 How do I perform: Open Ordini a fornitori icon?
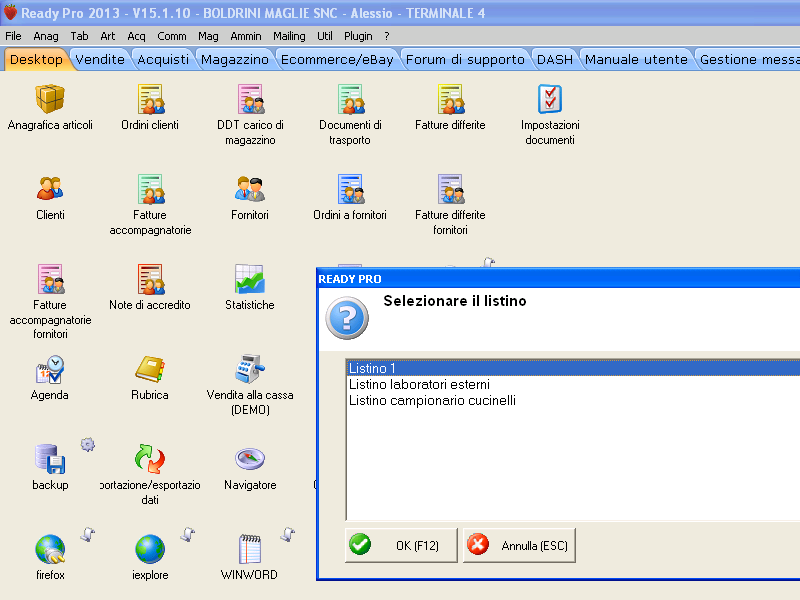point(350,189)
